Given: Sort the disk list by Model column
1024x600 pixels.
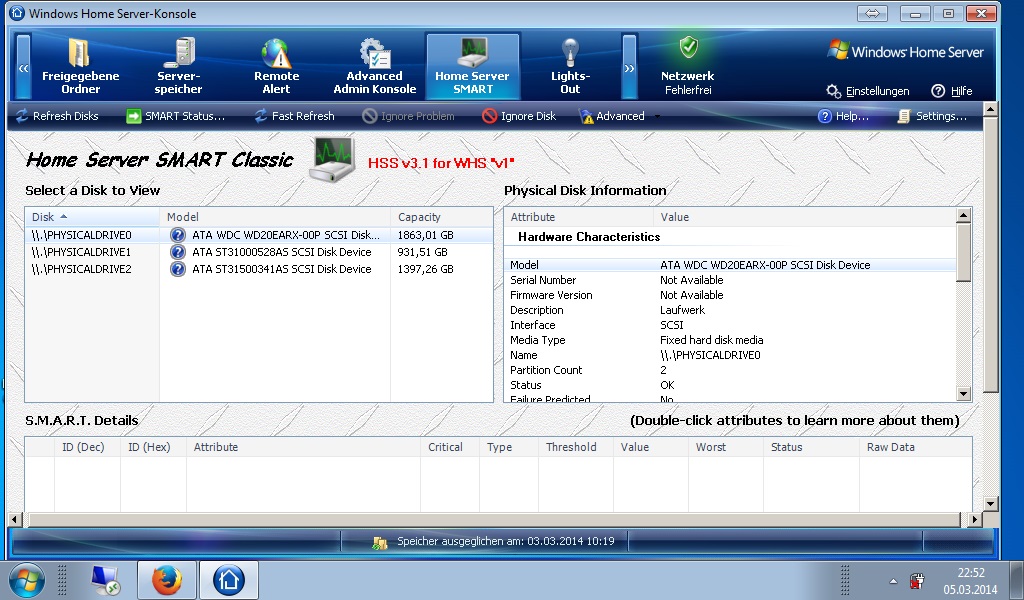Looking at the screenshot, I should click(275, 217).
